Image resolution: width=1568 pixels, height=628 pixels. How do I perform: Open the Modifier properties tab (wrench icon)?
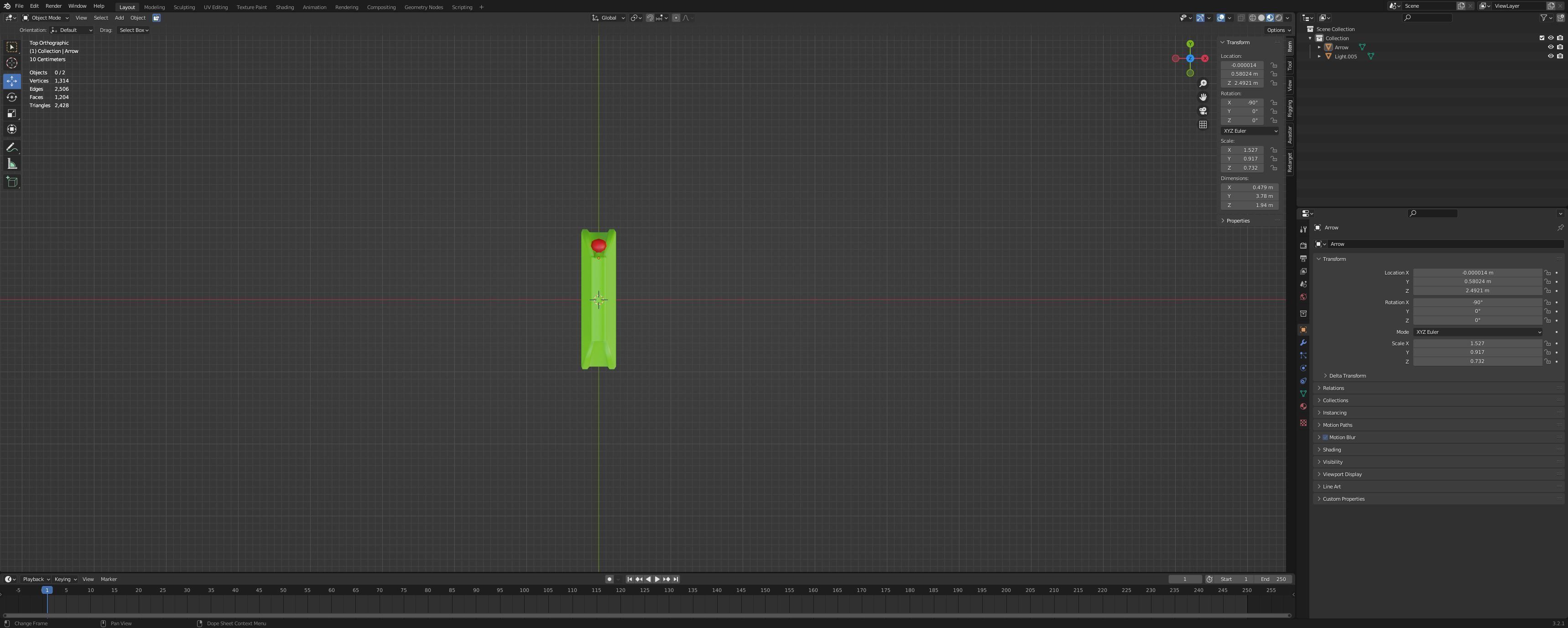click(1302, 343)
